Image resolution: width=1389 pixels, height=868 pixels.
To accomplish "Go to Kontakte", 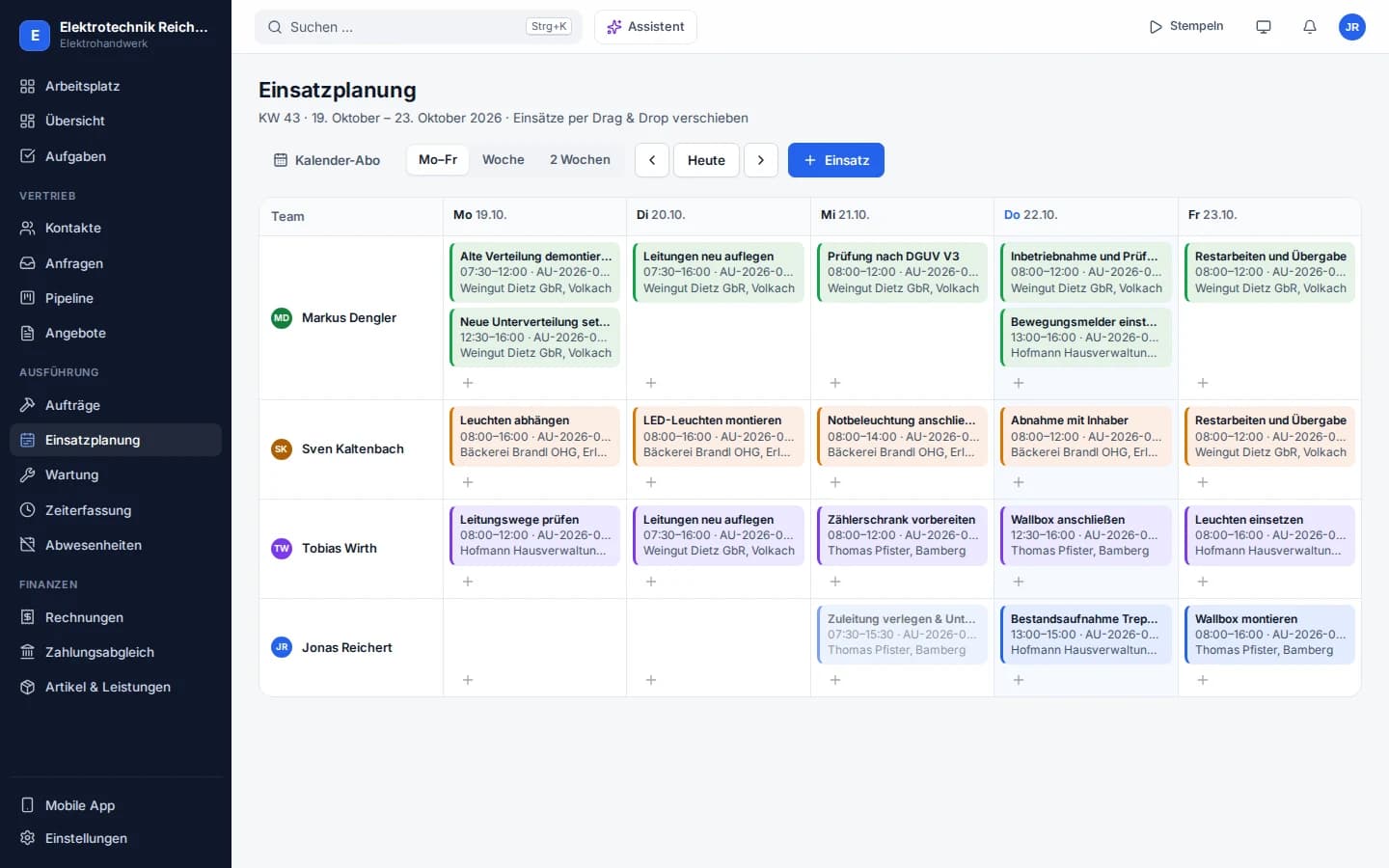I will pyautogui.click(x=116, y=228).
